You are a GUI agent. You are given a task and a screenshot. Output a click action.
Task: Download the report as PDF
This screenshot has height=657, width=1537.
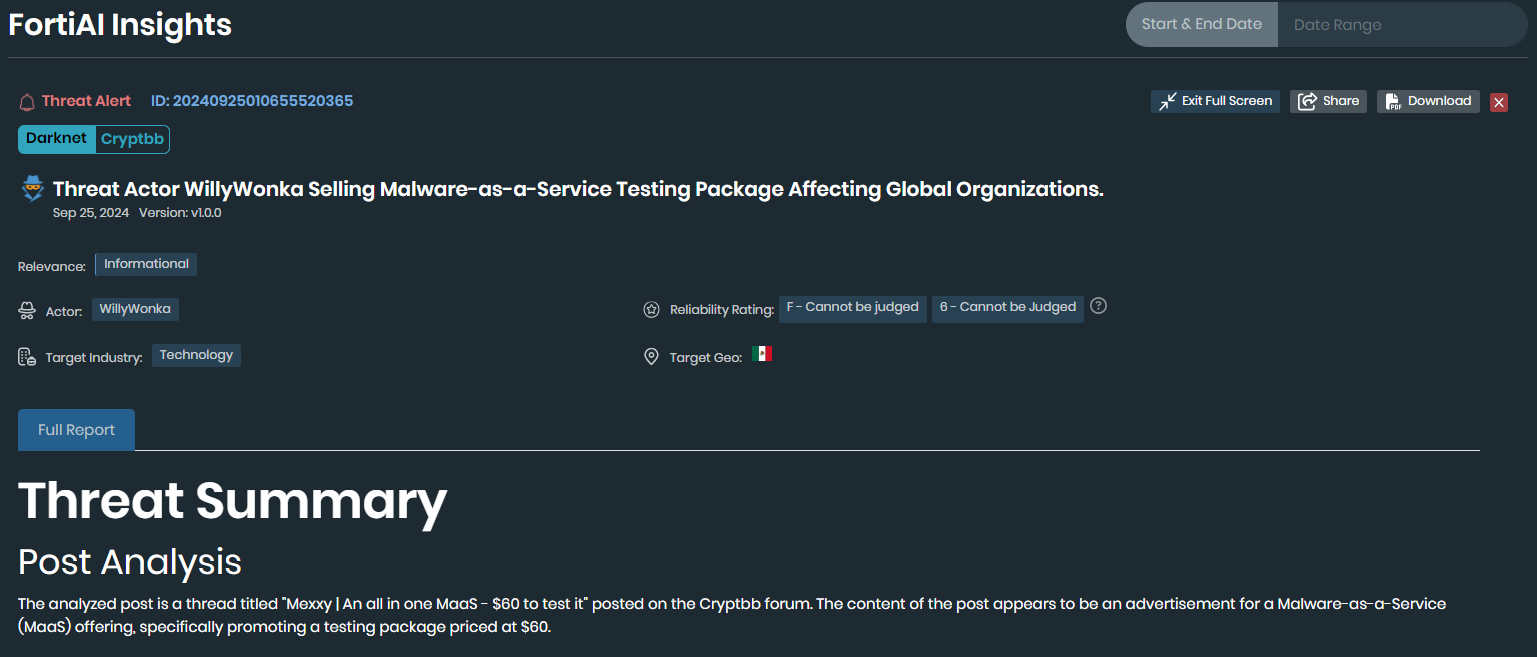pyautogui.click(x=1428, y=100)
